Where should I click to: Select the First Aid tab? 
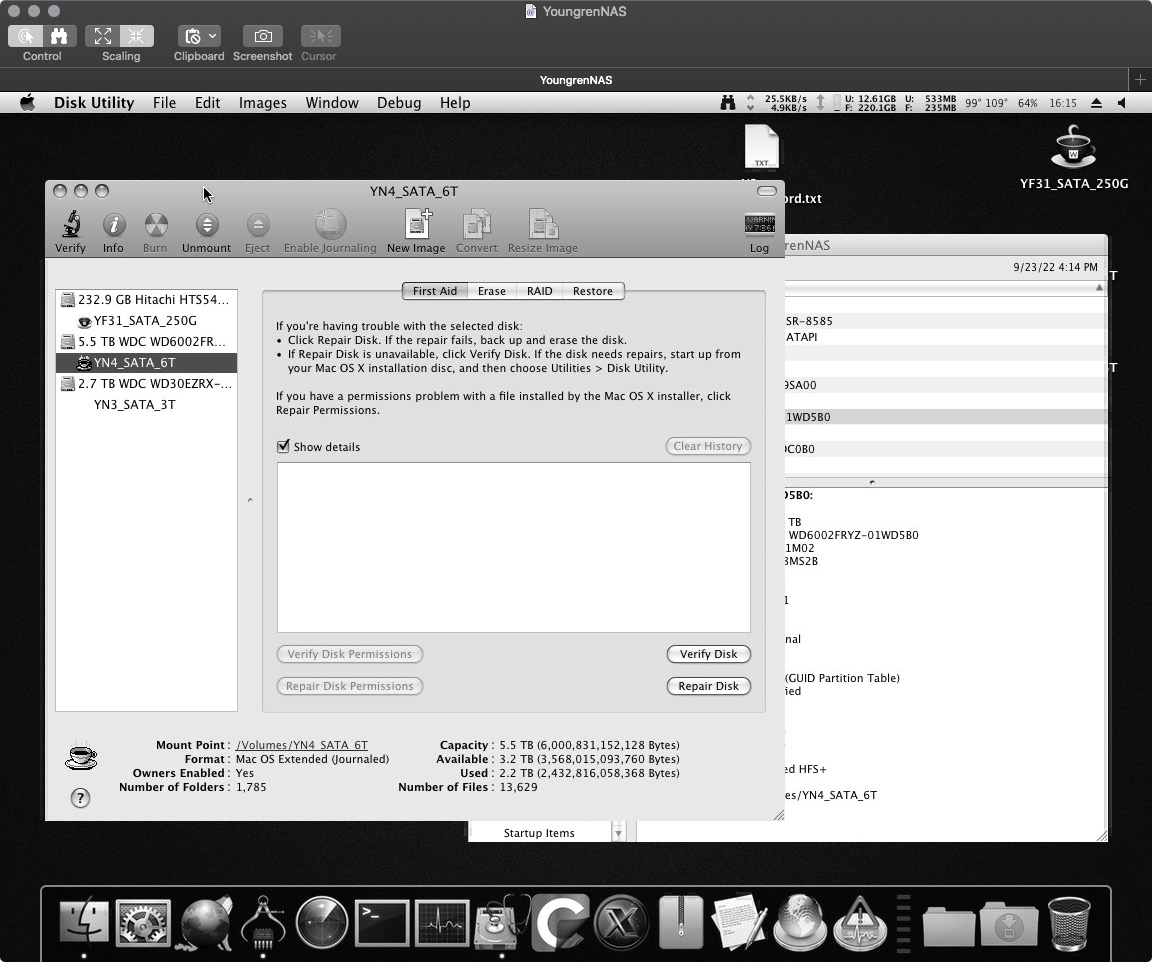[x=435, y=291]
